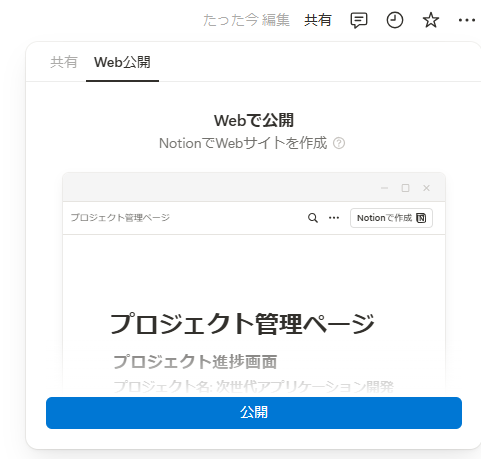Viewport: 481px width, 459px height.
Task: Open page history clock icon
Action: (395, 20)
